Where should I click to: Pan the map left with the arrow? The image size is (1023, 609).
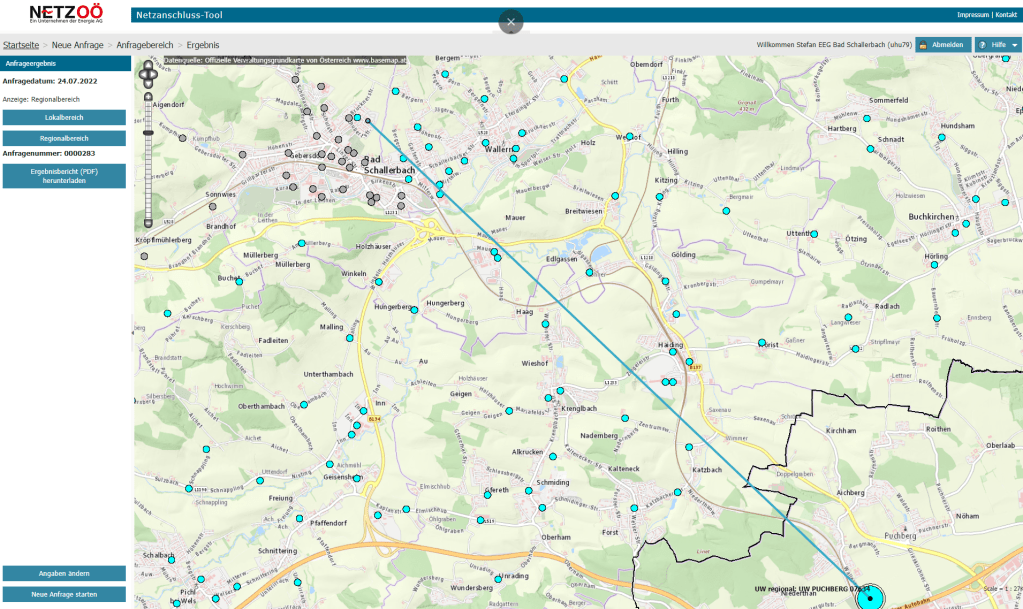[x=143, y=72]
